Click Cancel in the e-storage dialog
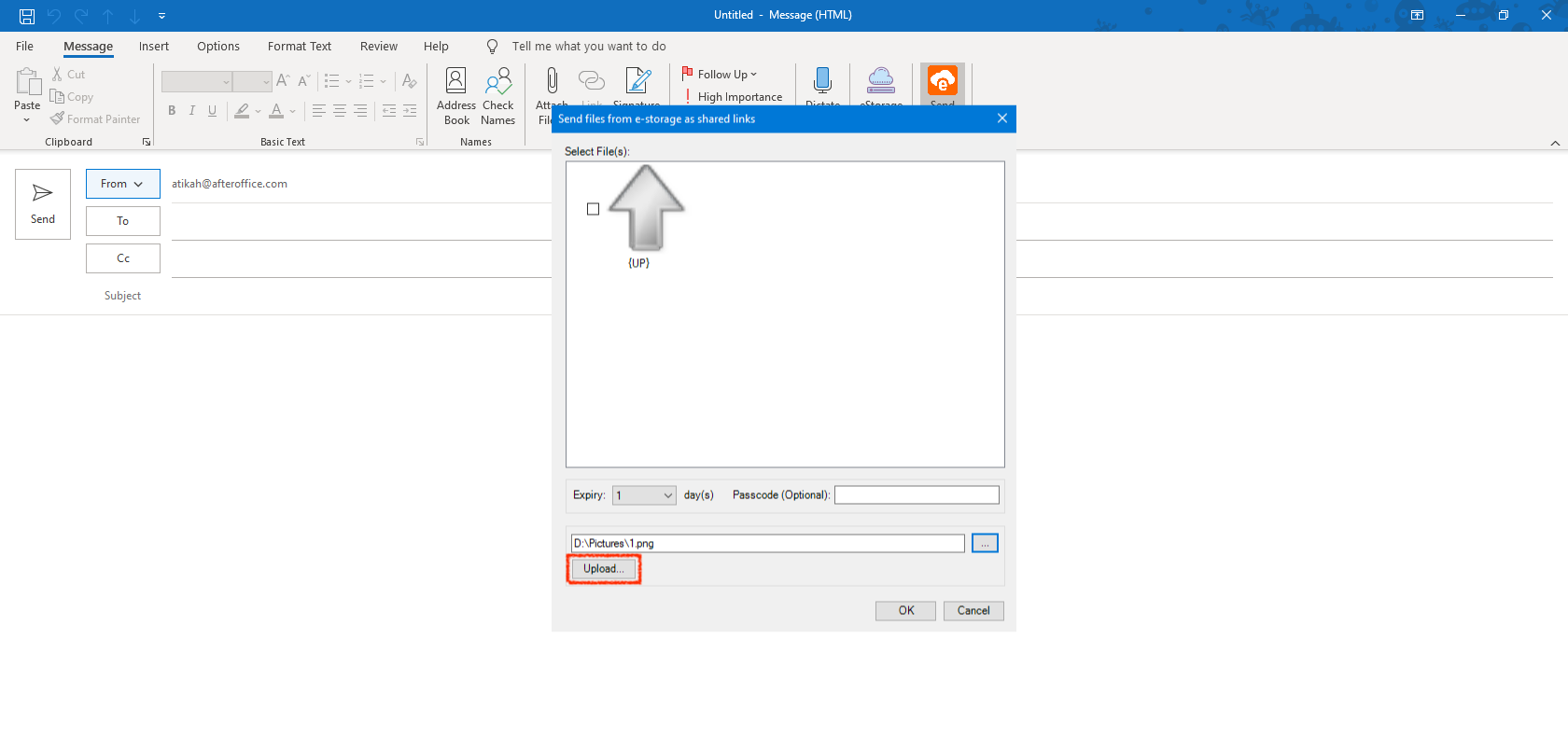This screenshot has width=1568, height=737. click(973, 611)
